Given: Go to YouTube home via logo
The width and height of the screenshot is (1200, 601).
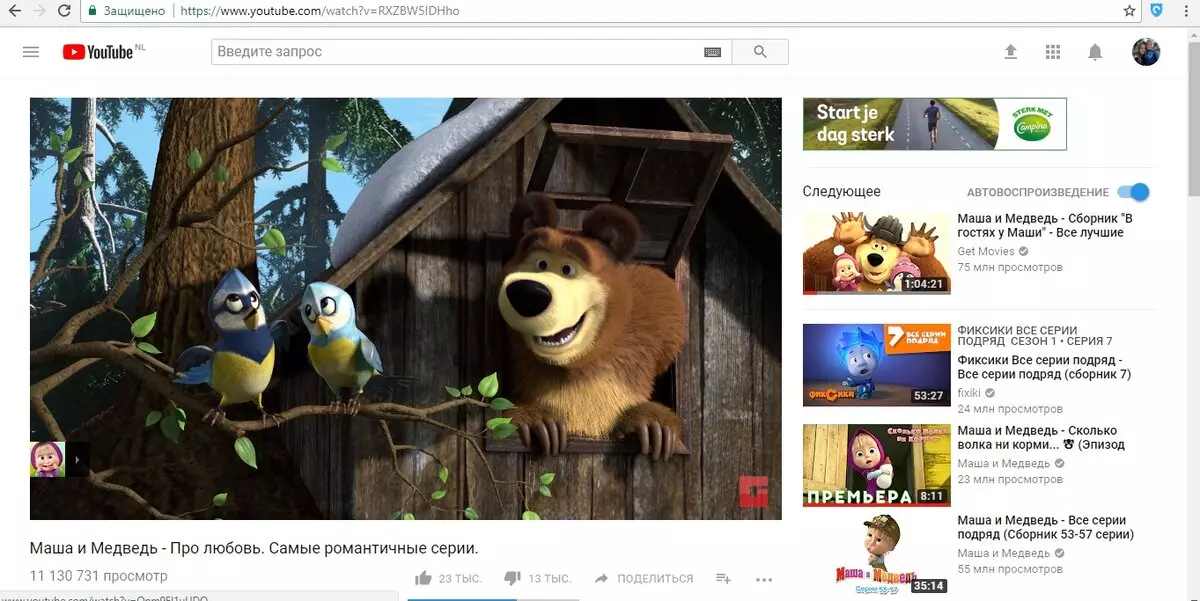Looking at the screenshot, I should coord(97,52).
